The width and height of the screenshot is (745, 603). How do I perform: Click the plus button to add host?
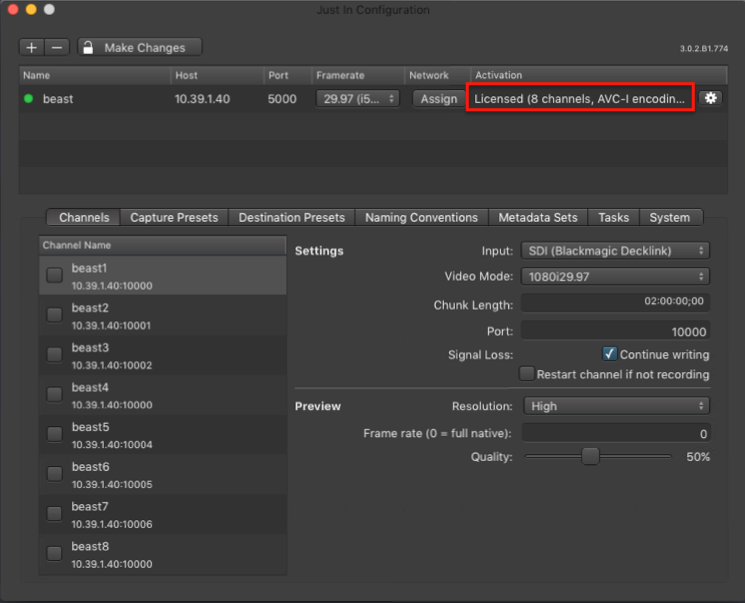(x=32, y=48)
